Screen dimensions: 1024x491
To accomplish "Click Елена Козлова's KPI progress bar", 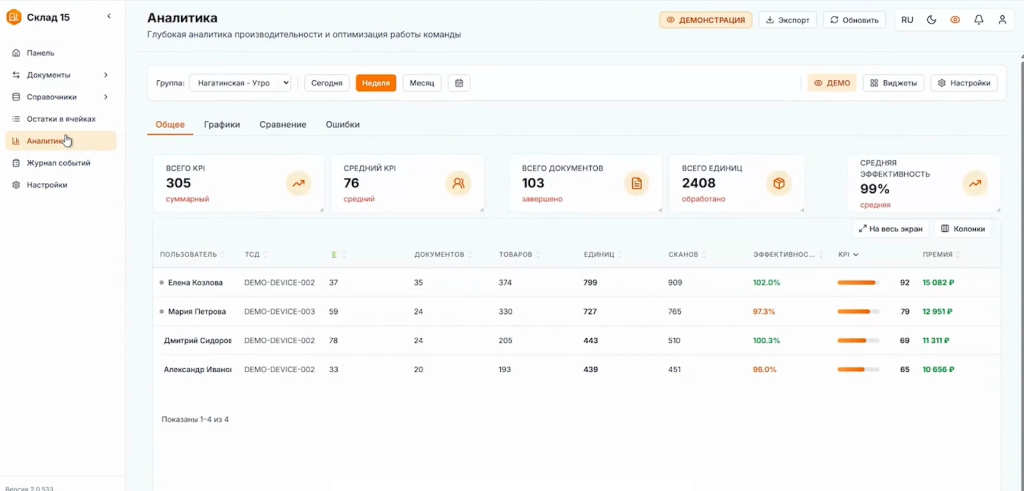I will click(x=858, y=283).
